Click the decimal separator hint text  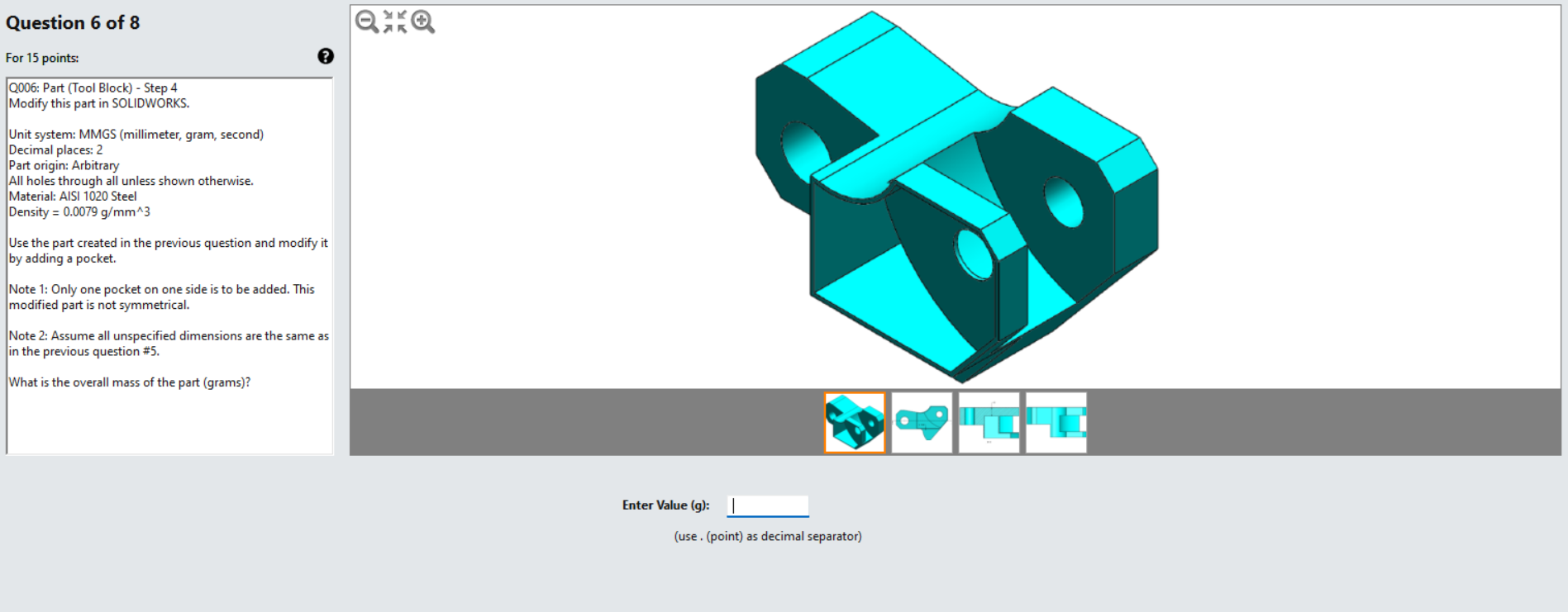(768, 536)
